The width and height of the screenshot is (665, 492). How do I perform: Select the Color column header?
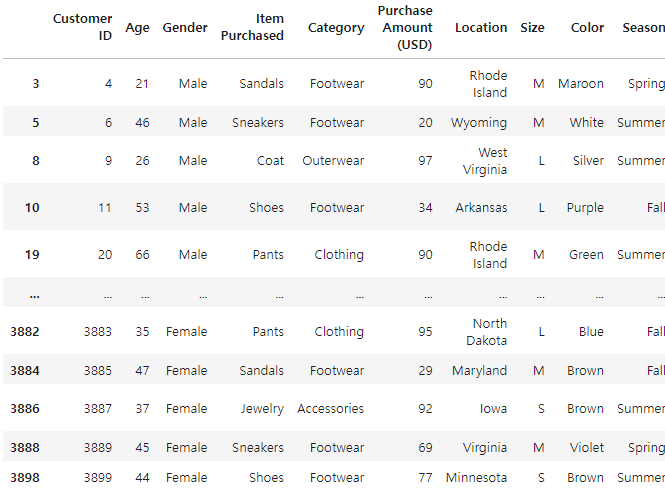click(x=587, y=28)
